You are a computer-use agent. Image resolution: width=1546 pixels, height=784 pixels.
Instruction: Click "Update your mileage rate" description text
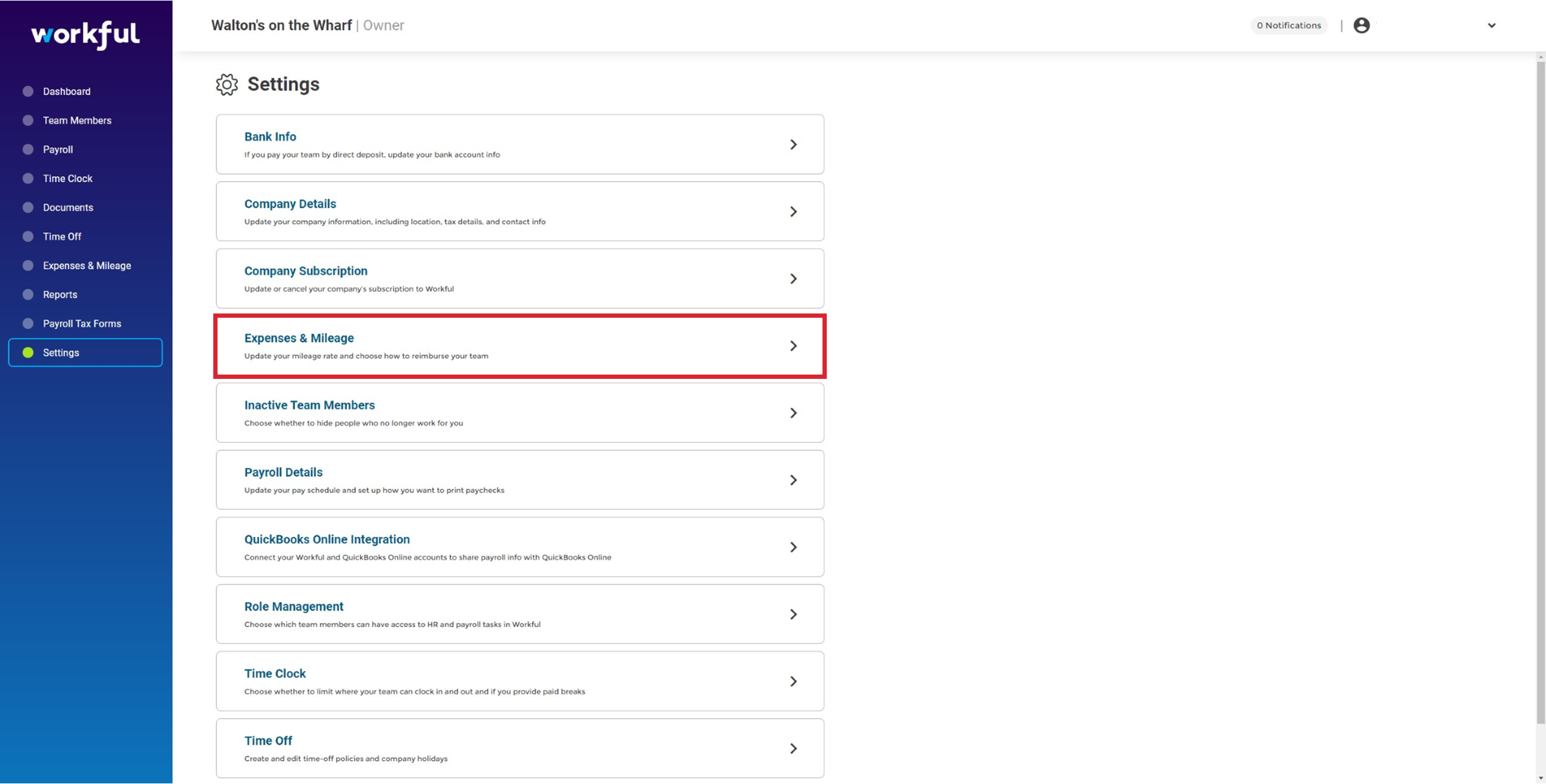(x=367, y=356)
